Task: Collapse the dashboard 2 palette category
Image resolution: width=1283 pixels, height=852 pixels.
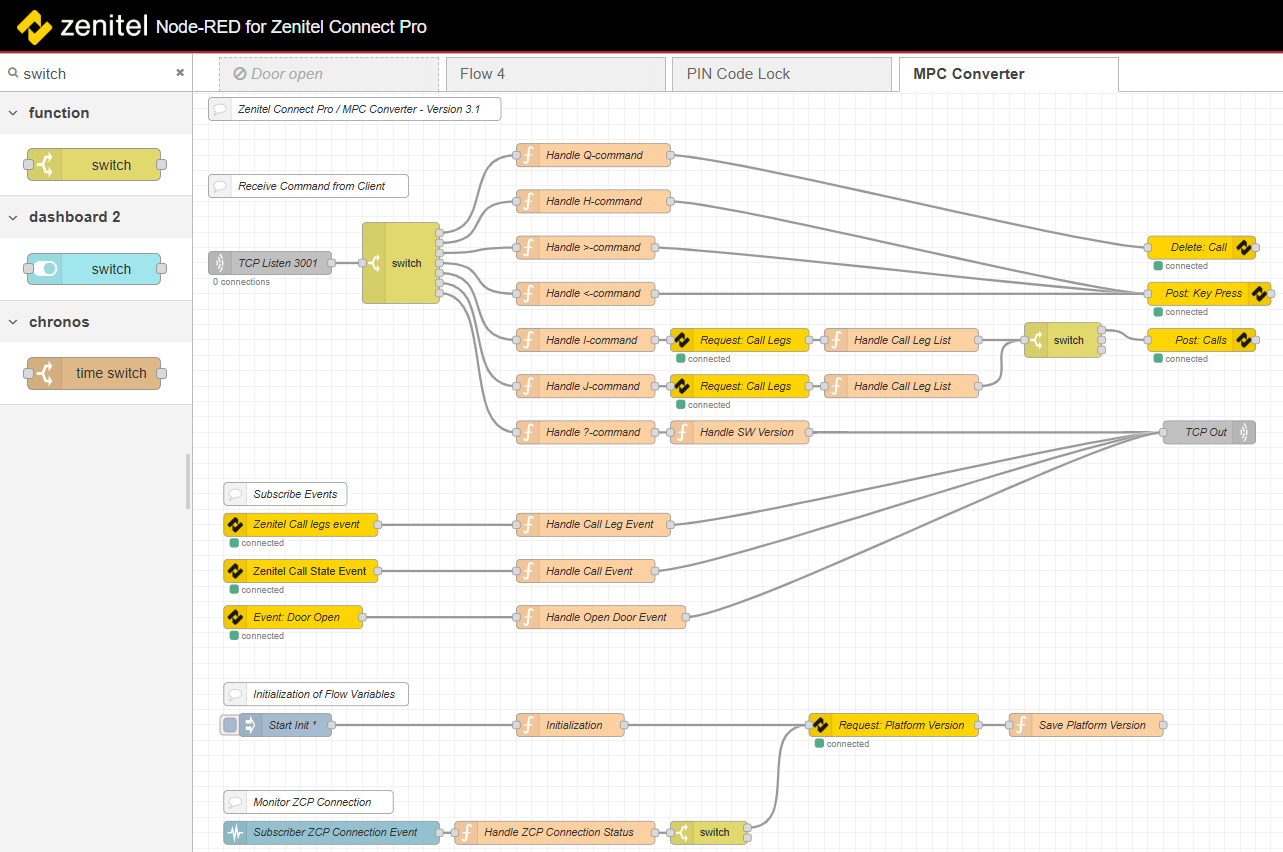Action: 14,217
